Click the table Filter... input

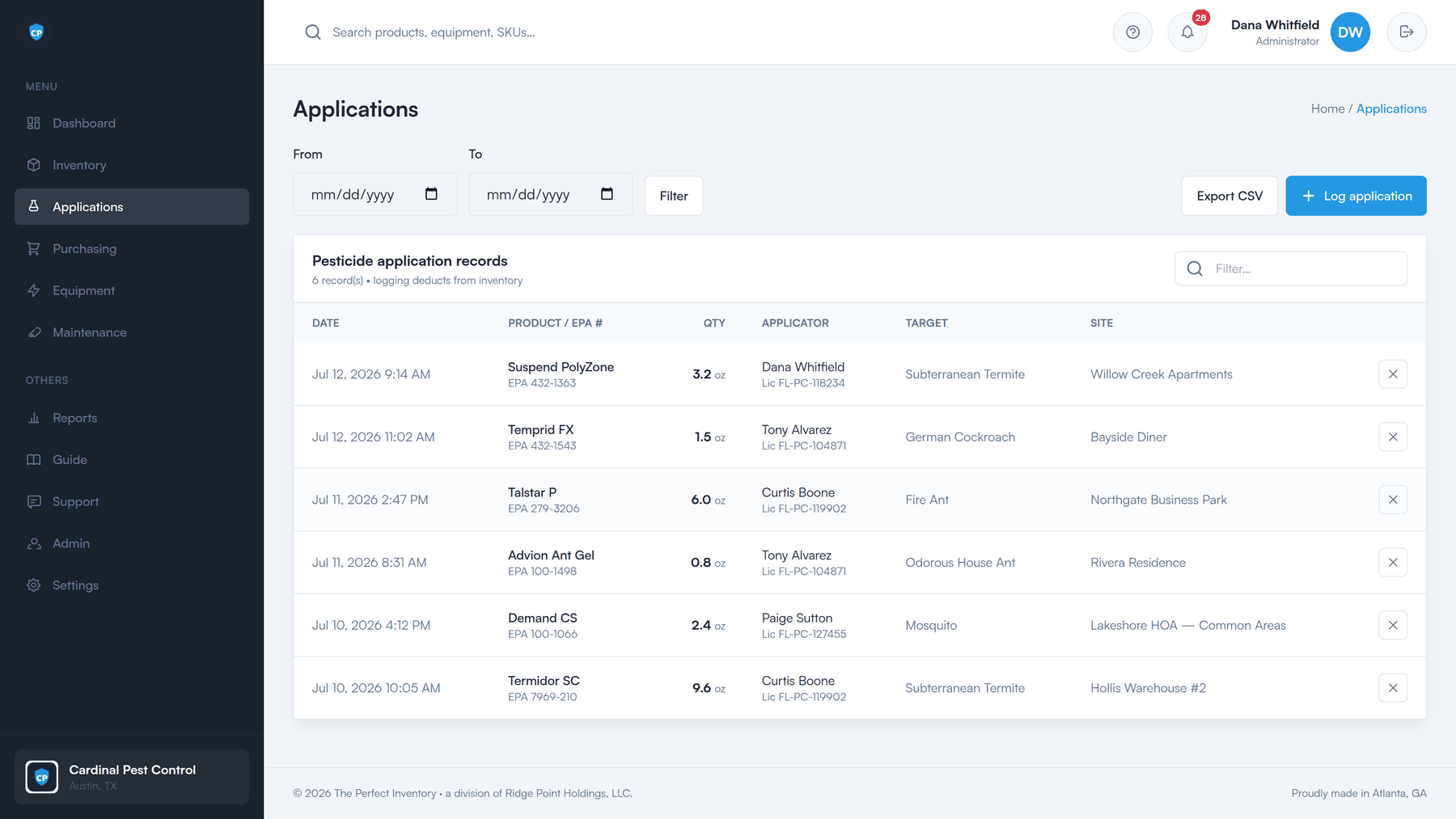point(1291,268)
